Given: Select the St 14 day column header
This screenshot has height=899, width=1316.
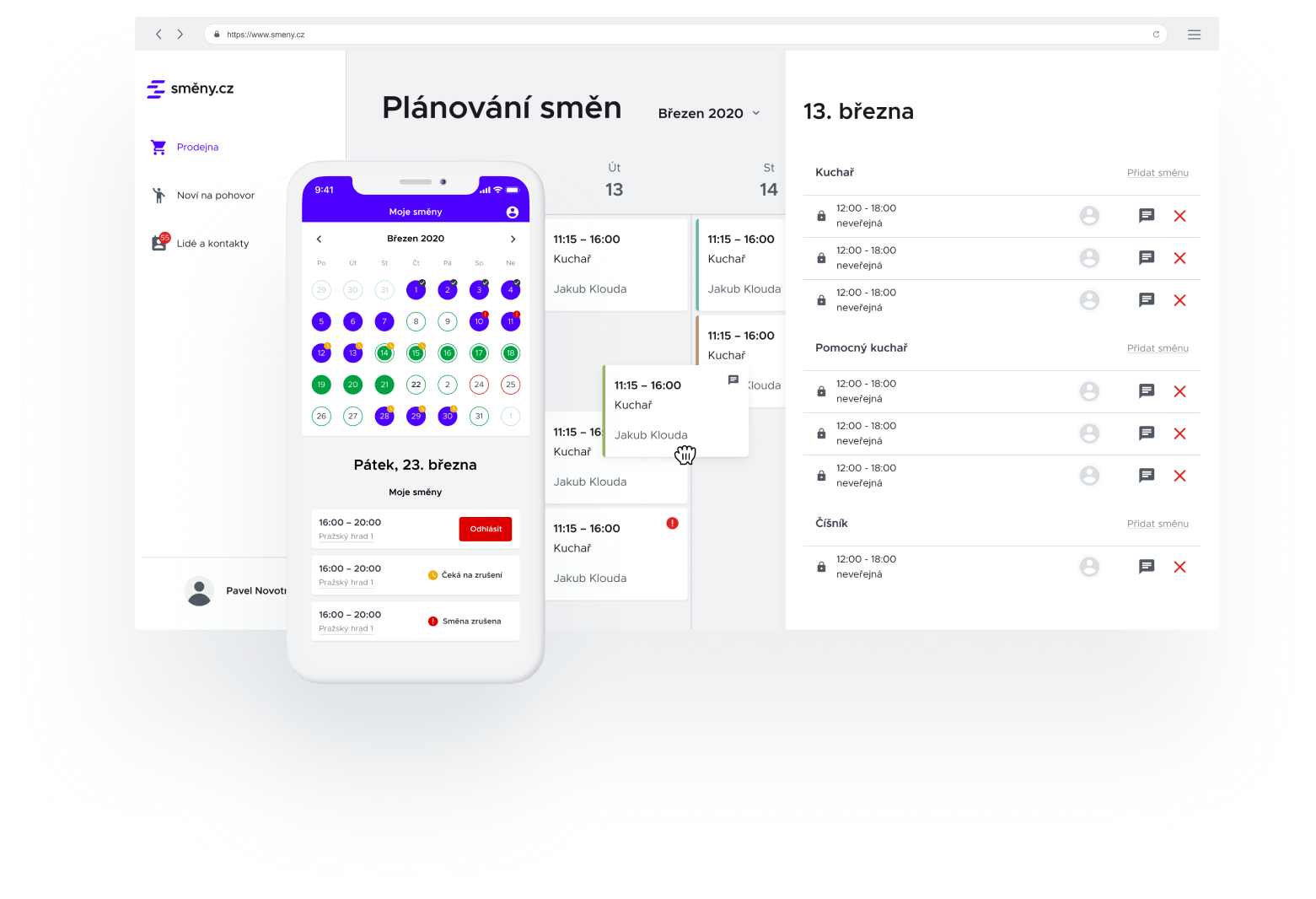Looking at the screenshot, I should click(x=768, y=180).
